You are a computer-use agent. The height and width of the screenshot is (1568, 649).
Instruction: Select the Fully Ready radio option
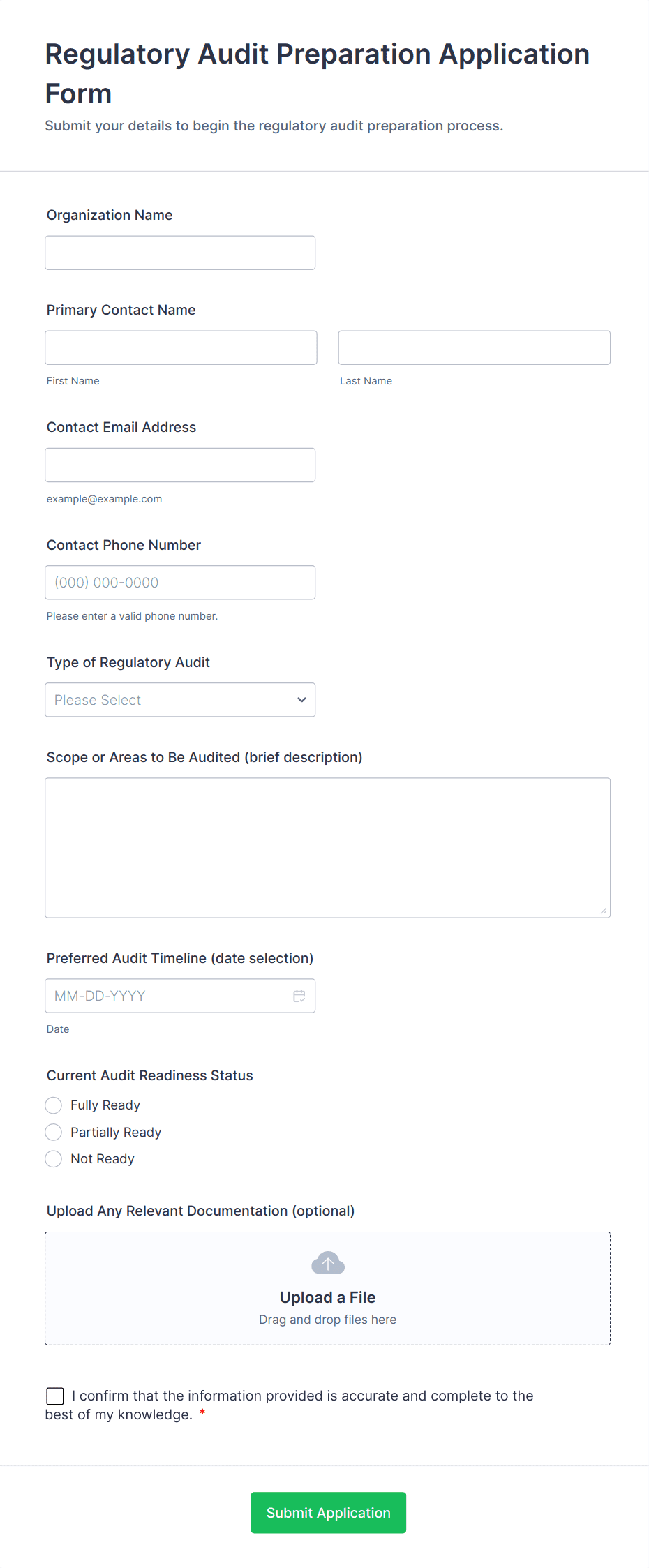coord(54,1105)
